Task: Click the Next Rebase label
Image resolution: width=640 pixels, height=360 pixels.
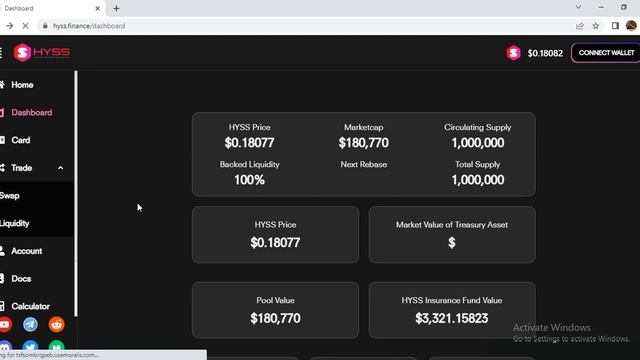Action: point(363,164)
